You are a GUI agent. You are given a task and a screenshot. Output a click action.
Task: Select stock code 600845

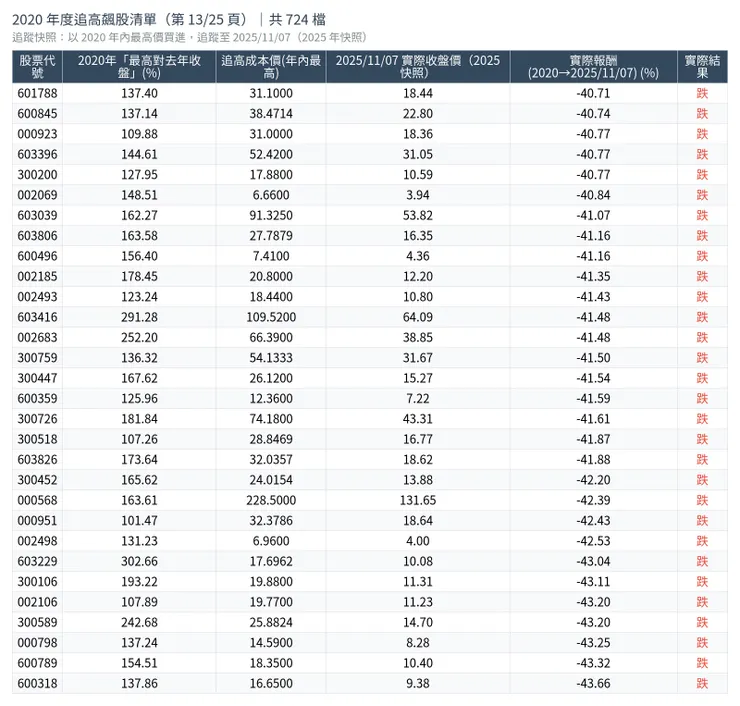coord(37,114)
